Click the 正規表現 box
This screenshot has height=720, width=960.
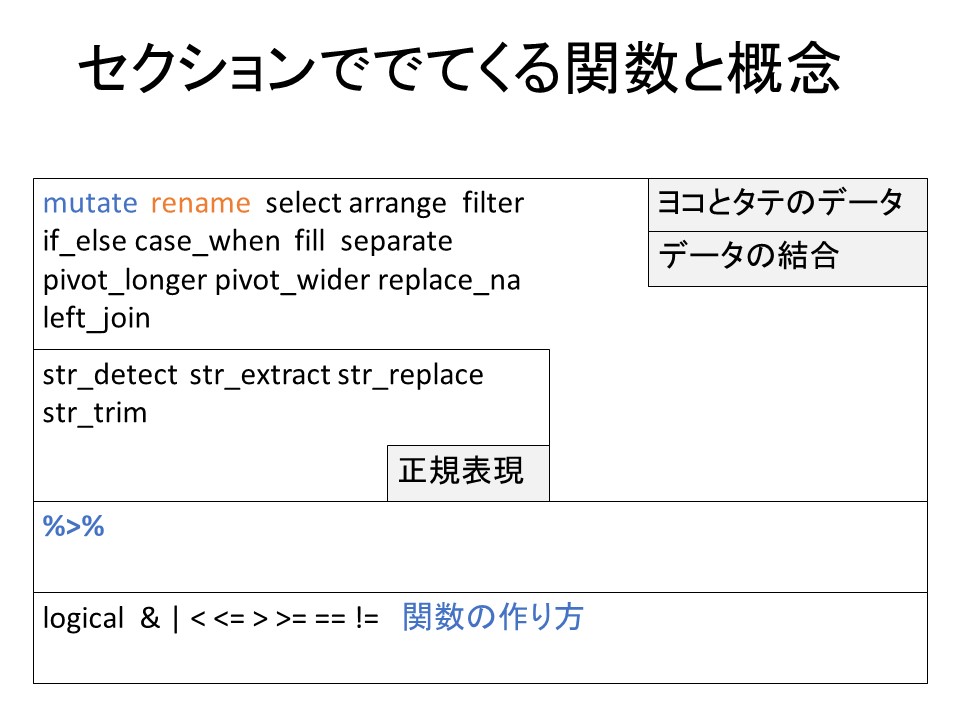[x=468, y=472]
